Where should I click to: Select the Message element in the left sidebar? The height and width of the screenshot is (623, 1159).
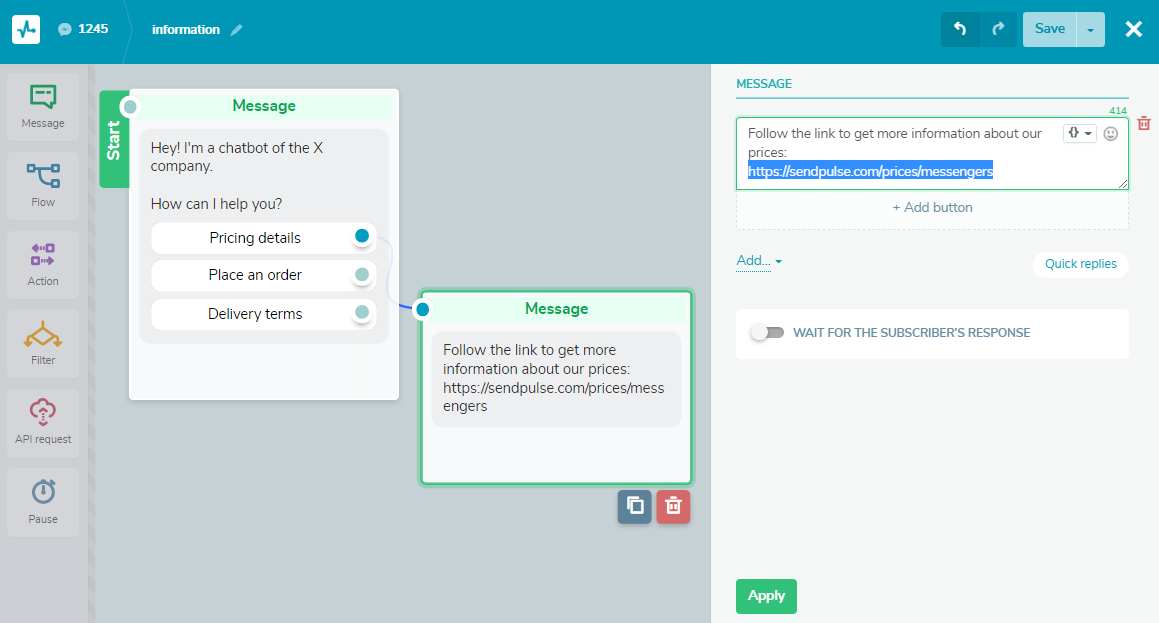coord(42,105)
